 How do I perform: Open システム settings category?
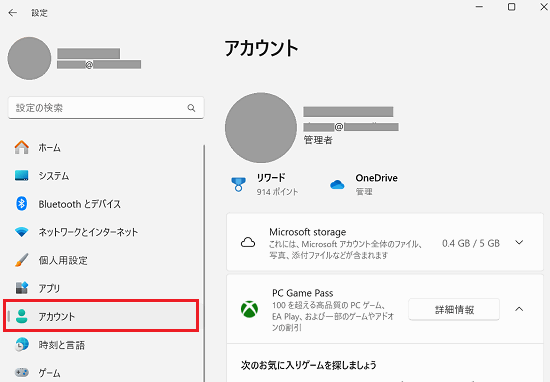(x=54, y=176)
